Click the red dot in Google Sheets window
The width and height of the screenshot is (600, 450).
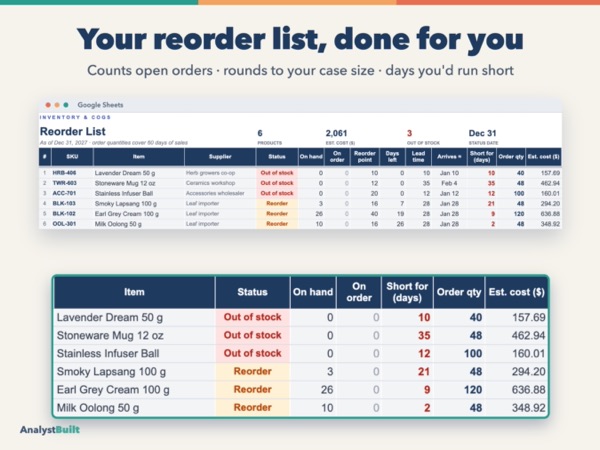(x=48, y=105)
